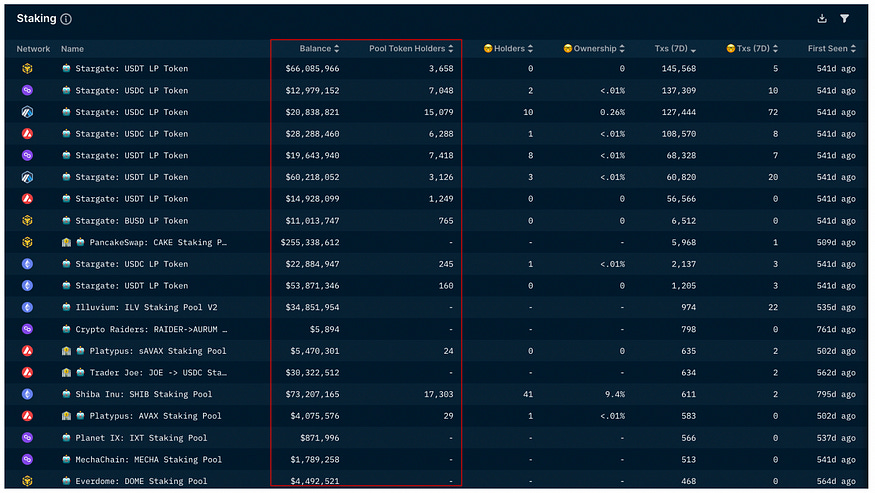875x493 pixels.
Task: Click balance value $5,894
Action: click(324, 329)
